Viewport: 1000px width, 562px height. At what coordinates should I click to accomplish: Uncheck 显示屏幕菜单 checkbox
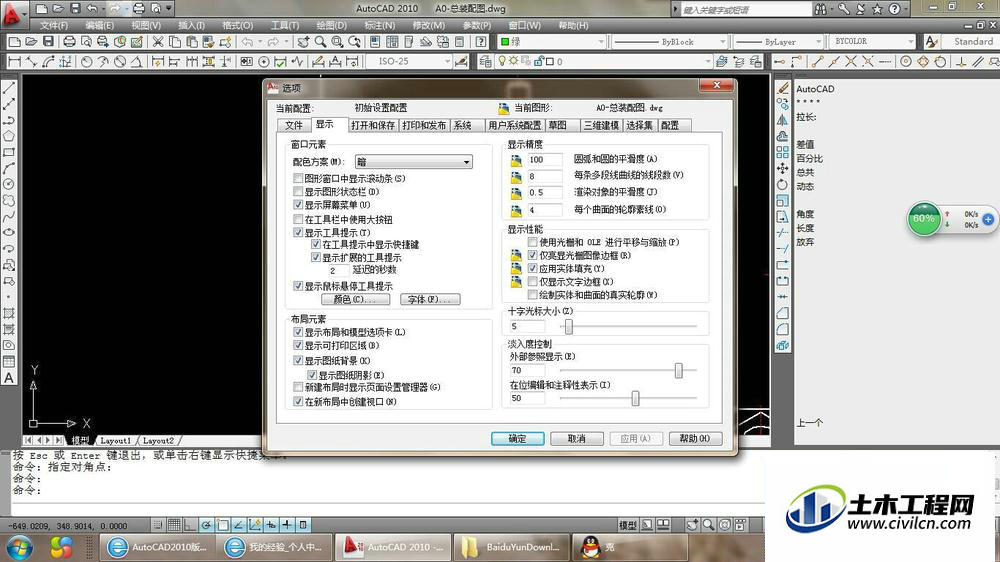tap(298, 205)
